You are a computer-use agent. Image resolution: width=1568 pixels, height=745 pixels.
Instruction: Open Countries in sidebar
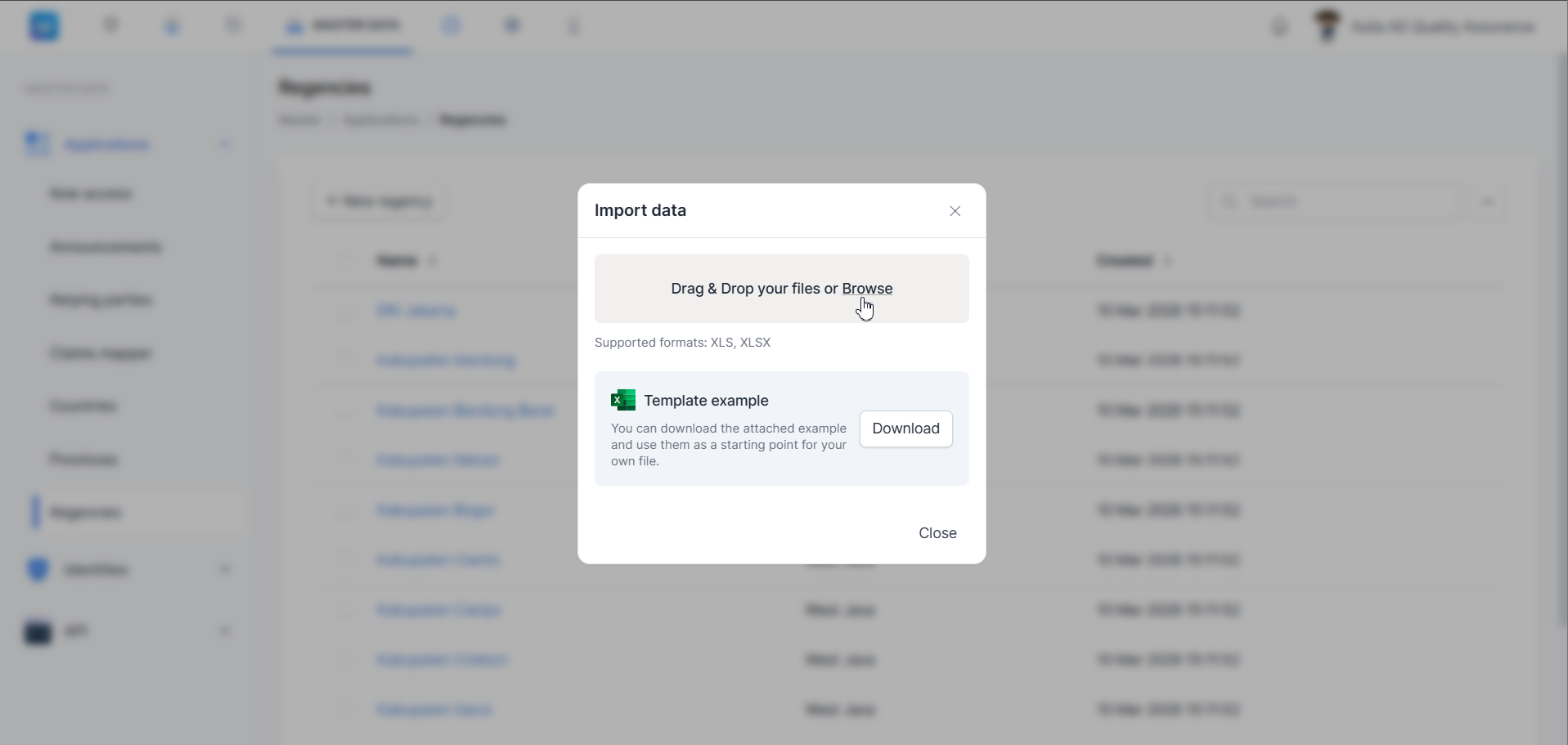pyautogui.click(x=83, y=406)
